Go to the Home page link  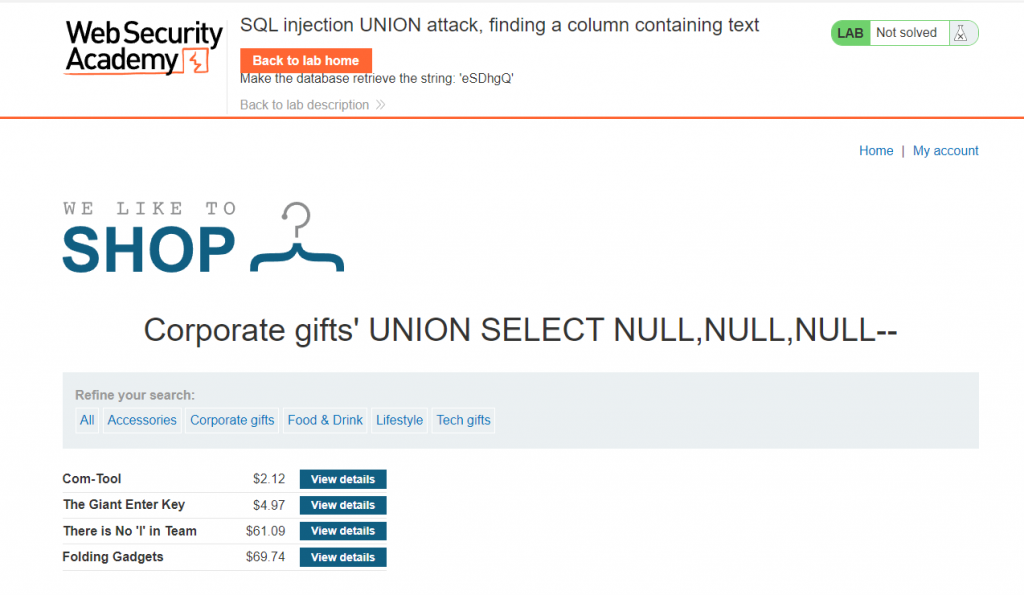(x=876, y=150)
